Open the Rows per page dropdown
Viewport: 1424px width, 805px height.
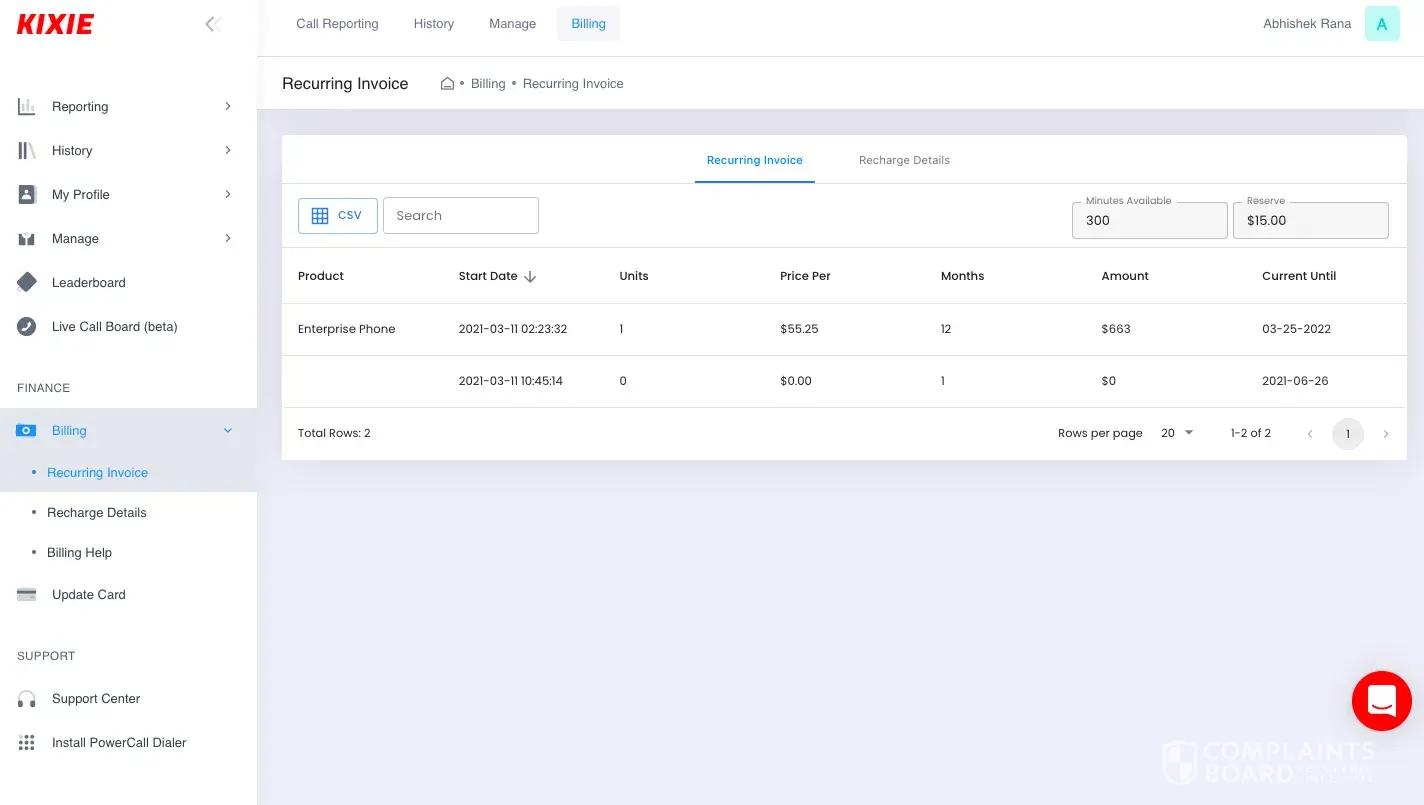(1177, 433)
